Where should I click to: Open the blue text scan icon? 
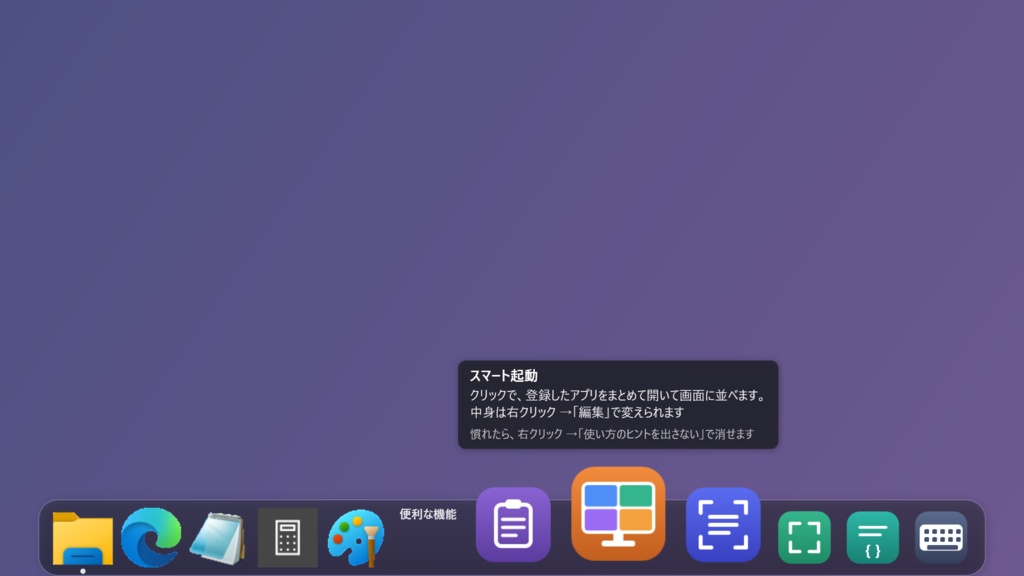pyautogui.click(x=723, y=524)
